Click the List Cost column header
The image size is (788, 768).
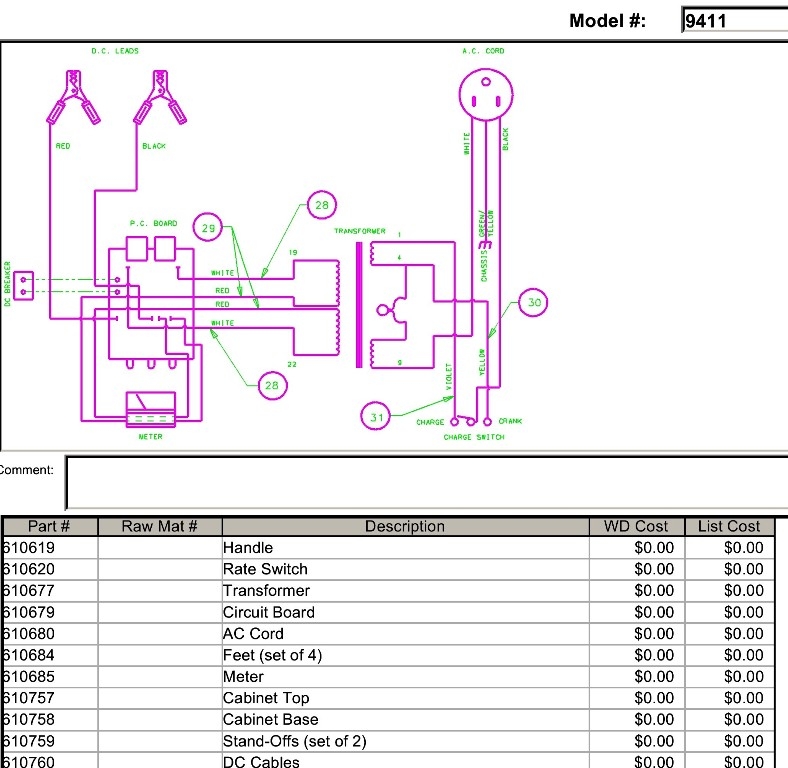tap(729, 526)
